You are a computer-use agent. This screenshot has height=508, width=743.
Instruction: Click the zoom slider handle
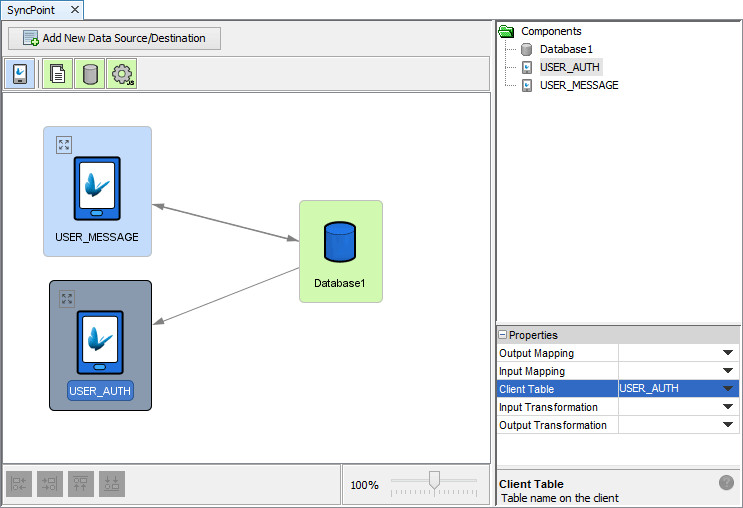point(434,481)
